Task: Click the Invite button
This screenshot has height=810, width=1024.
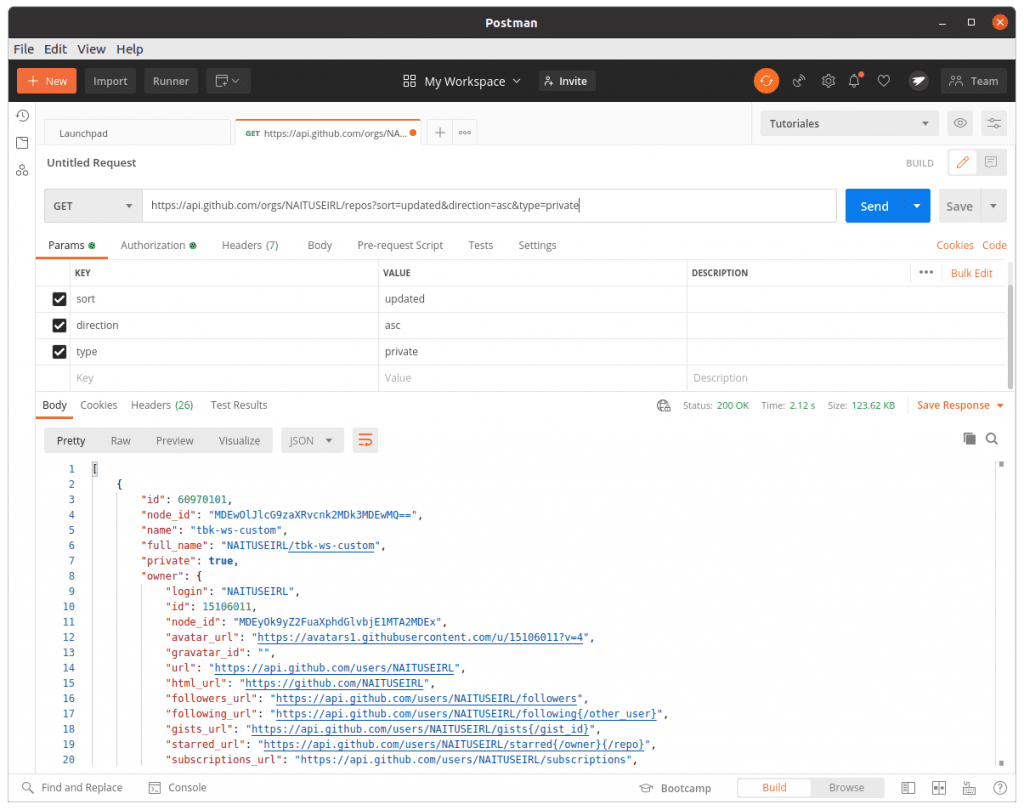Action: click(566, 81)
